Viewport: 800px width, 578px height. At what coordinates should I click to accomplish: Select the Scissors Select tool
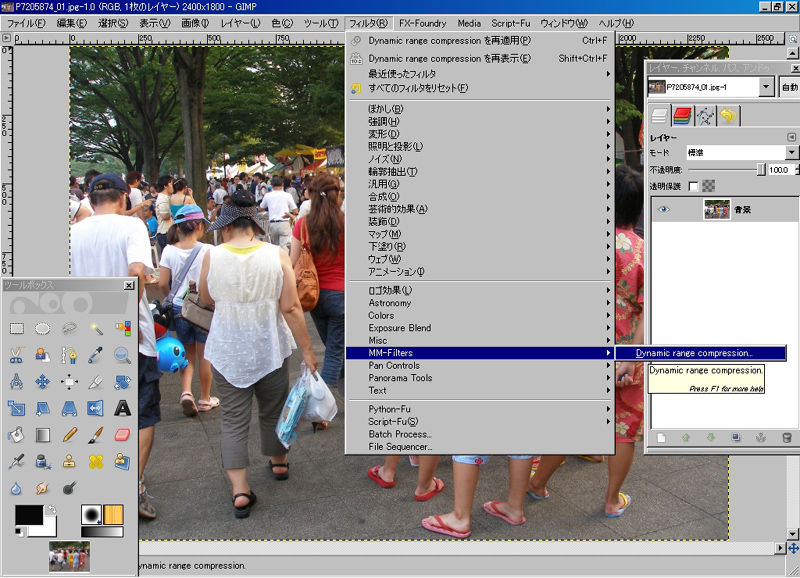[x=17, y=355]
